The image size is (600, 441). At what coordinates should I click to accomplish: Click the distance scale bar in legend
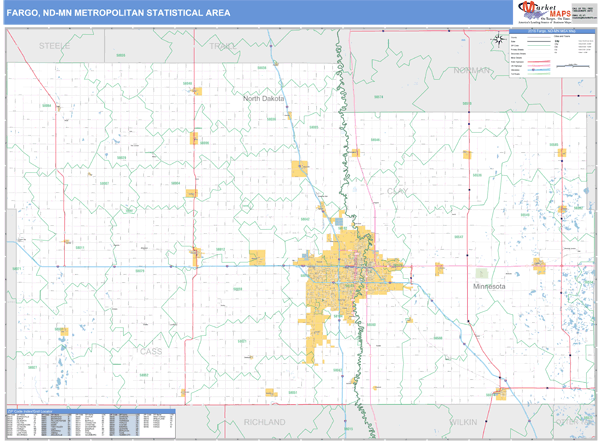570,66
